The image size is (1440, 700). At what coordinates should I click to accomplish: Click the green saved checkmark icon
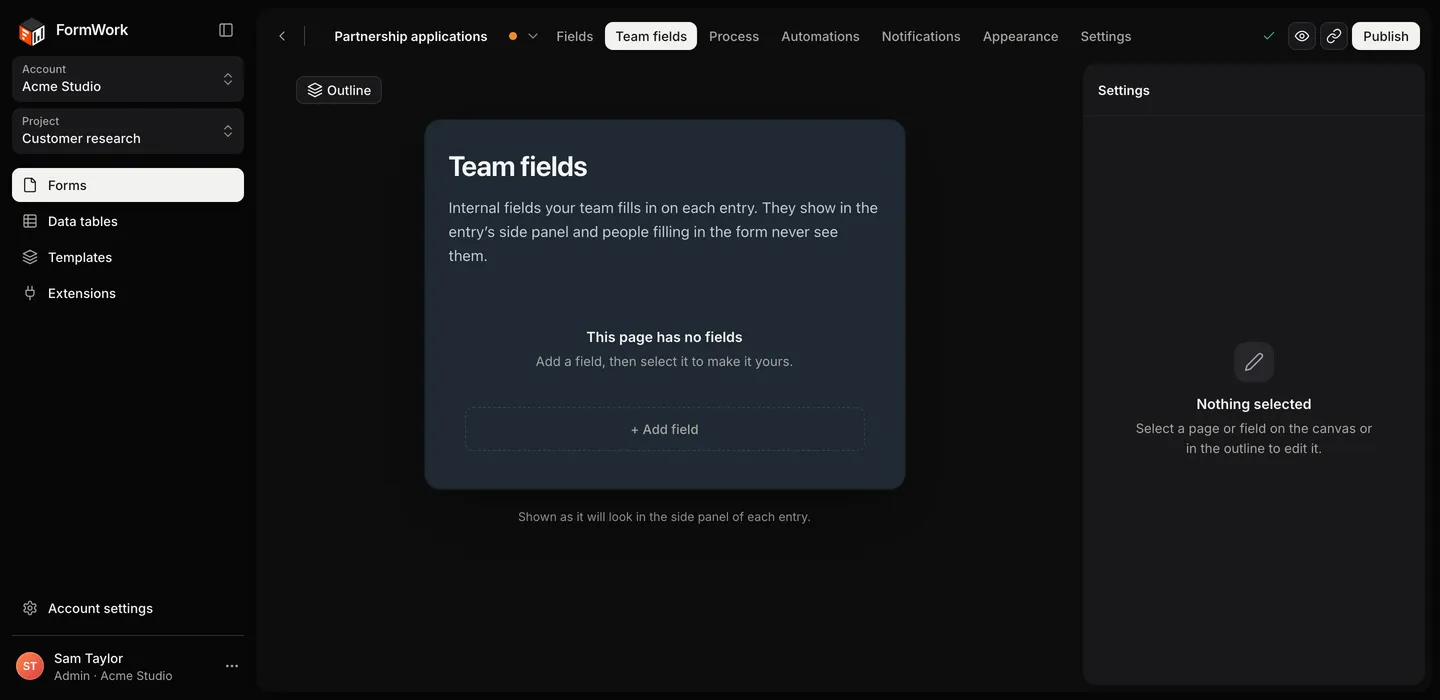1269,36
